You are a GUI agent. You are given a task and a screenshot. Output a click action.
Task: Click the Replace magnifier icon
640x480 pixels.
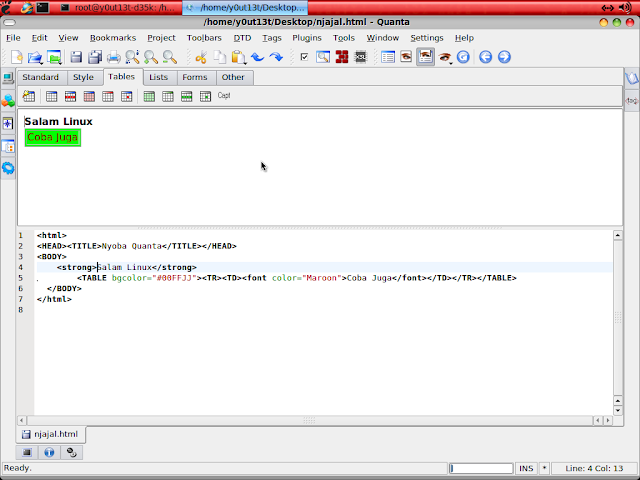169,57
